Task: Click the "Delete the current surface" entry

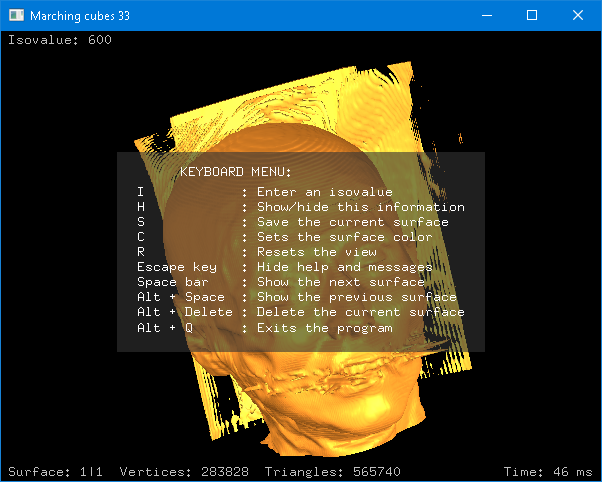Action: click(360, 312)
